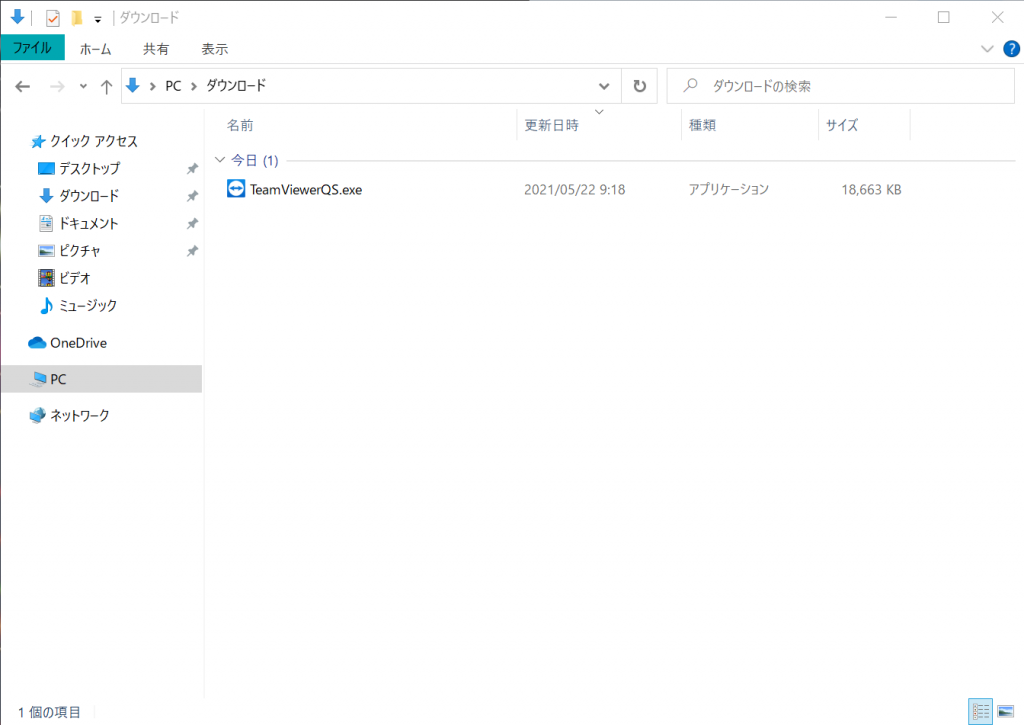This screenshot has width=1024, height=725.
Task: Click the back navigation arrow
Action: (x=24, y=87)
